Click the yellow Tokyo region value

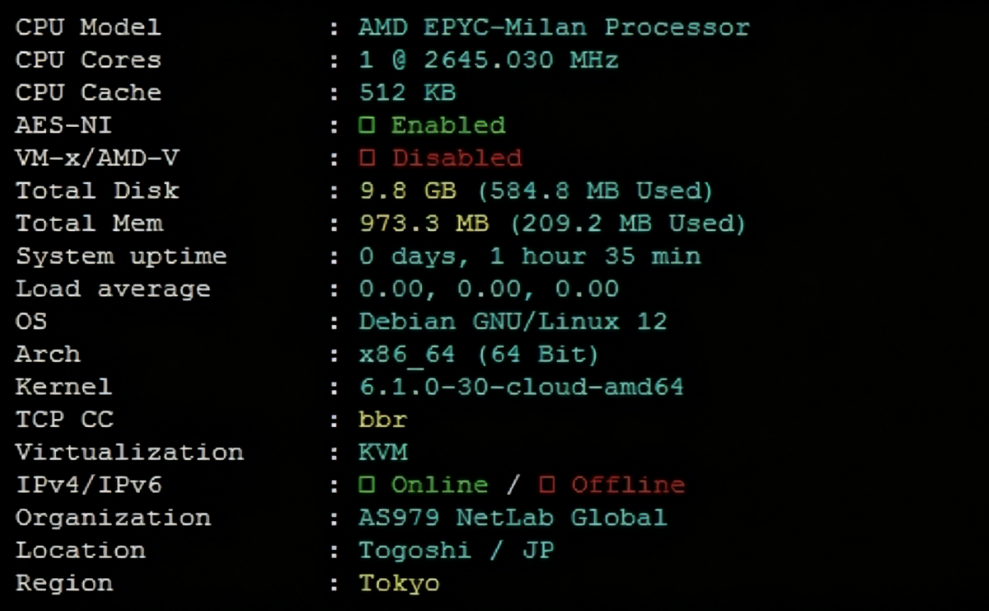(x=399, y=583)
